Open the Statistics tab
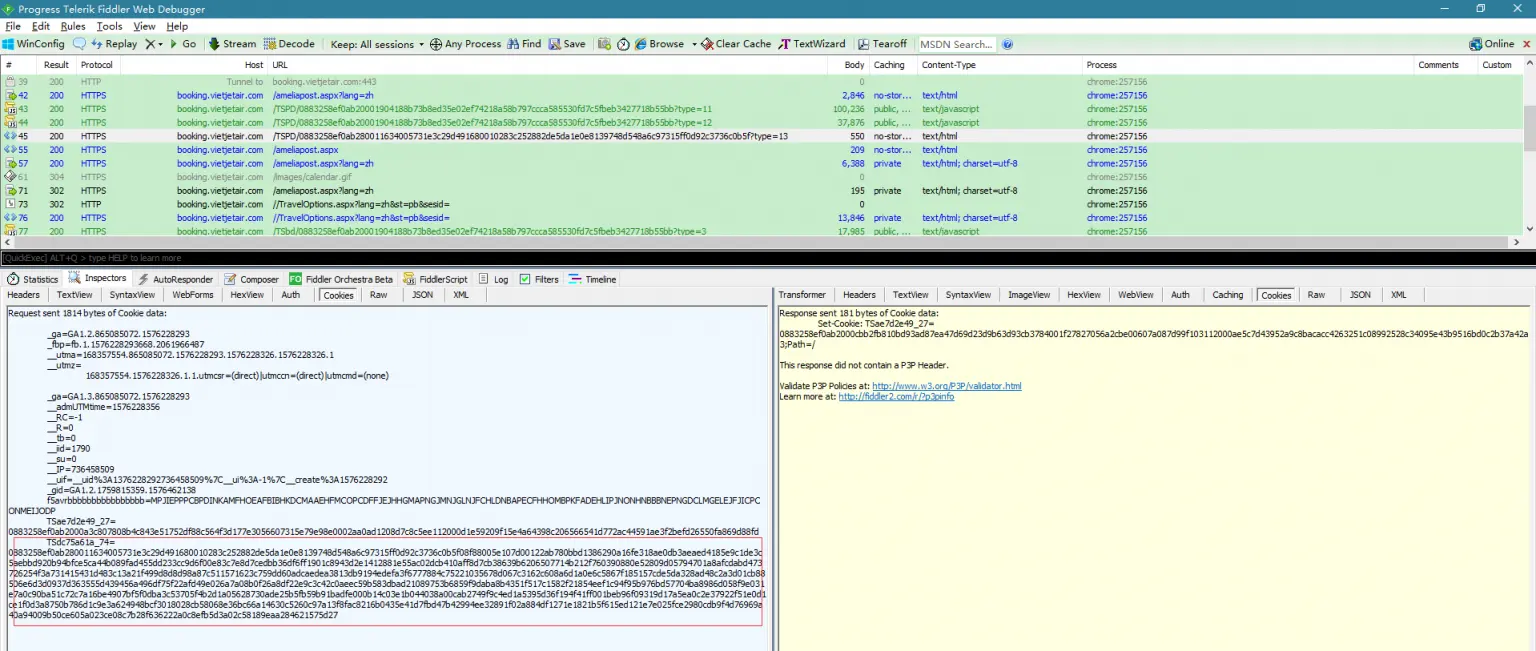The width and height of the screenshot is (1536, 651). click(x=33, y=279)
